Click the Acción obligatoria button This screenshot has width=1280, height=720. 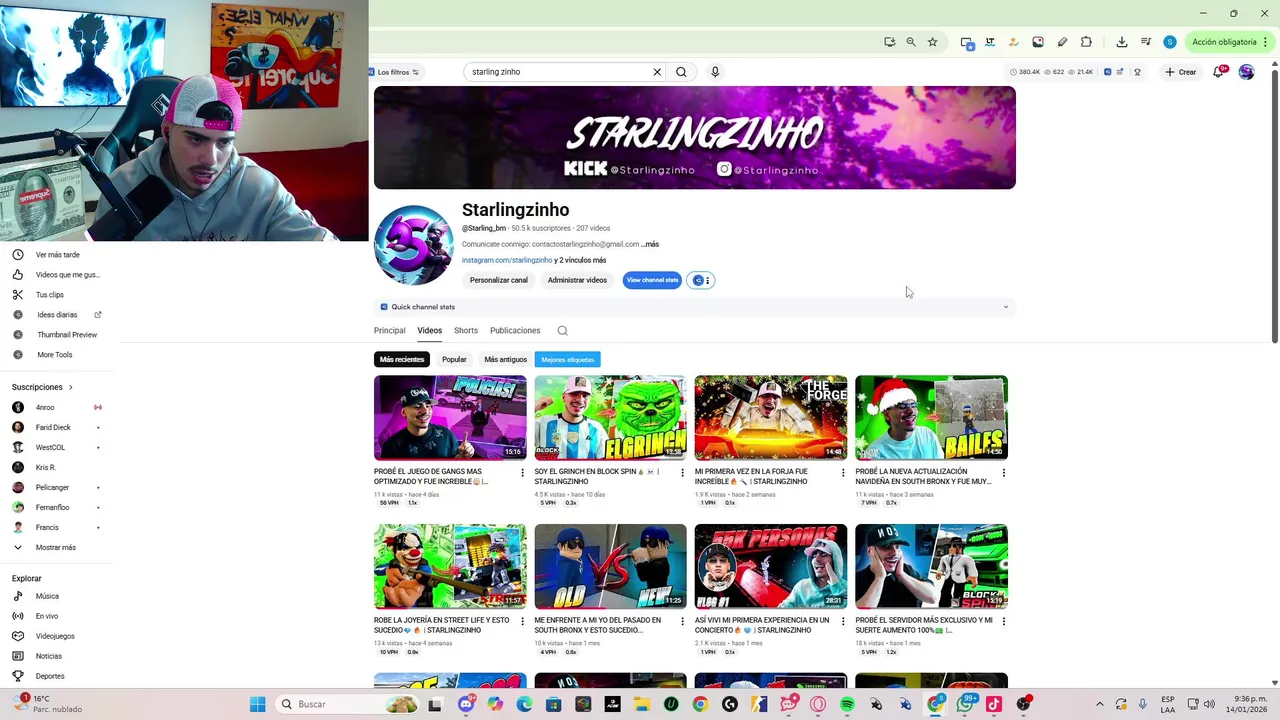[1229, 42]
